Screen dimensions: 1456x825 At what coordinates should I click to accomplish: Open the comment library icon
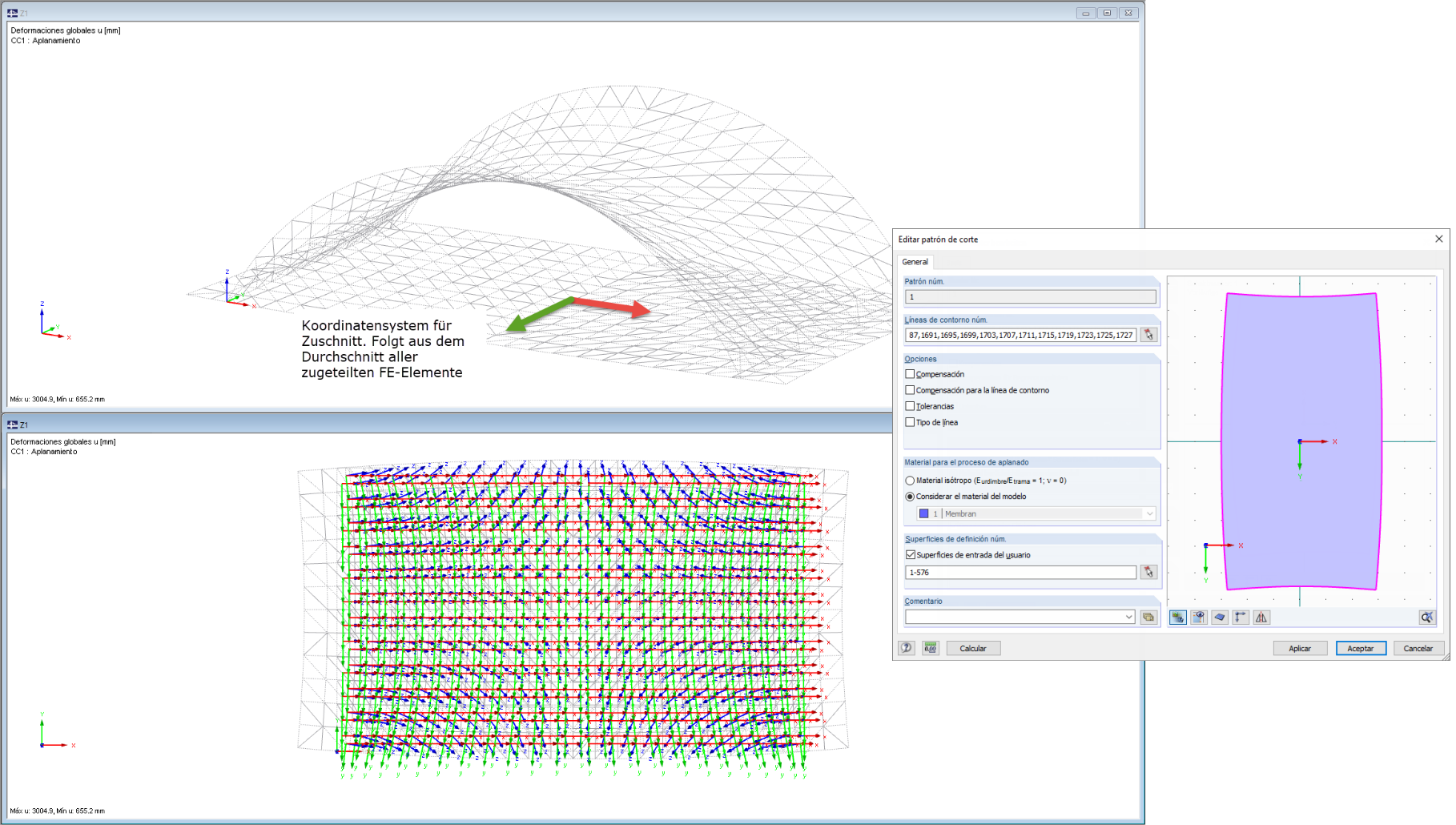point(1148,617)
